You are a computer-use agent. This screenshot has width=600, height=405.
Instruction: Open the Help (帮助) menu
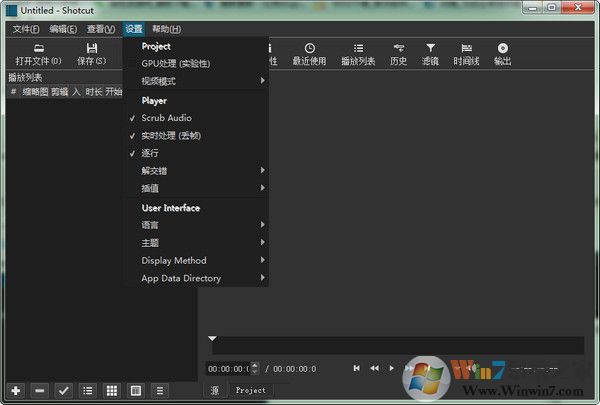tap(166, 29)
